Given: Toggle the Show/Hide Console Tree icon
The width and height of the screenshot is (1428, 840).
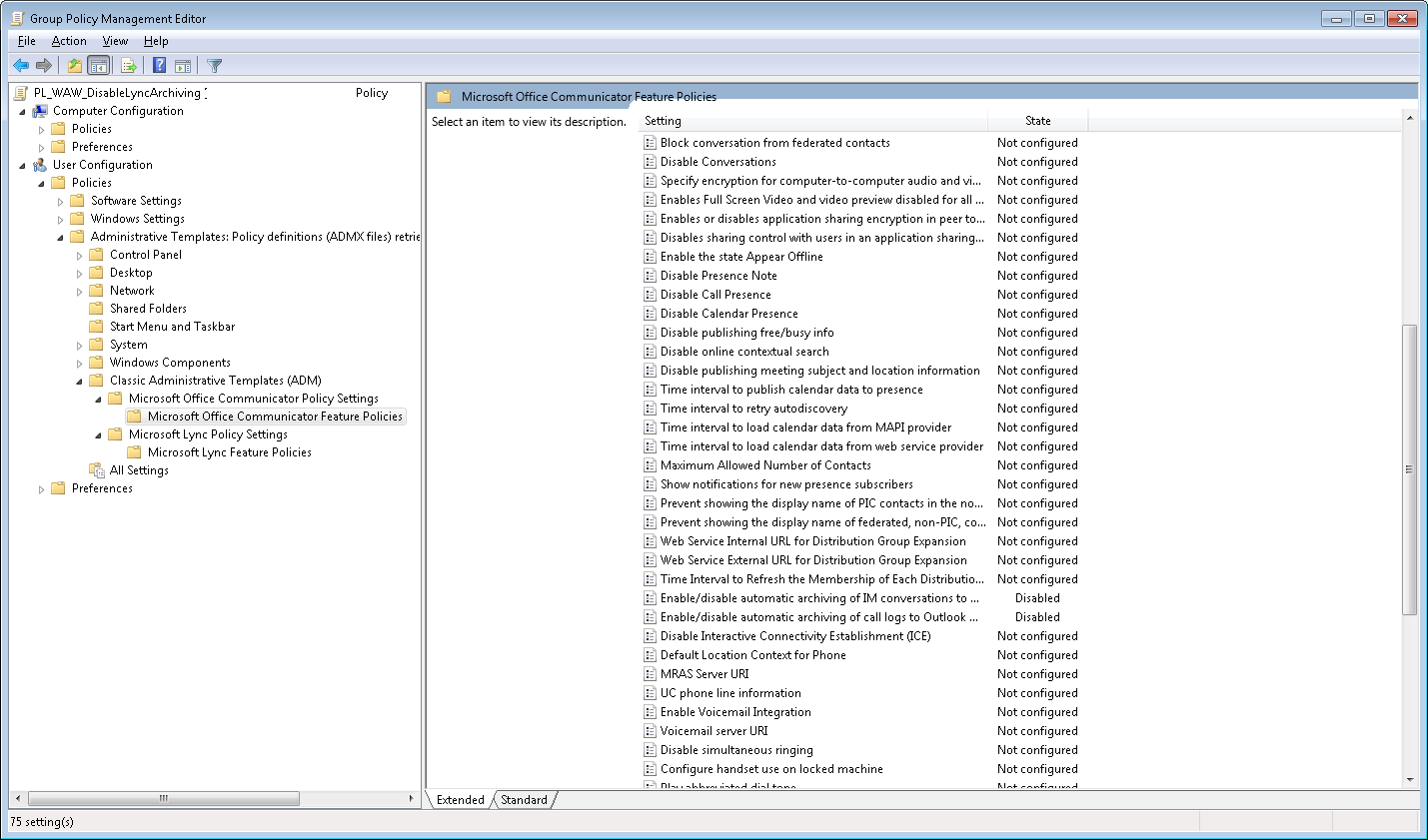Looking at the screenshot, I should pos(99,66).
